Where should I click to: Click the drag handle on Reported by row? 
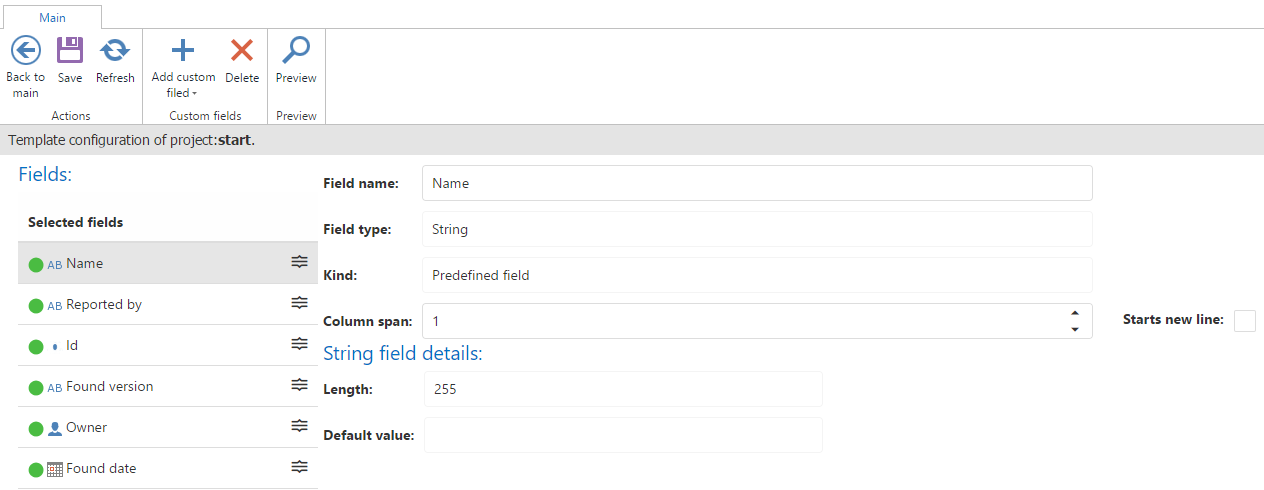click(x=299, y=303)
